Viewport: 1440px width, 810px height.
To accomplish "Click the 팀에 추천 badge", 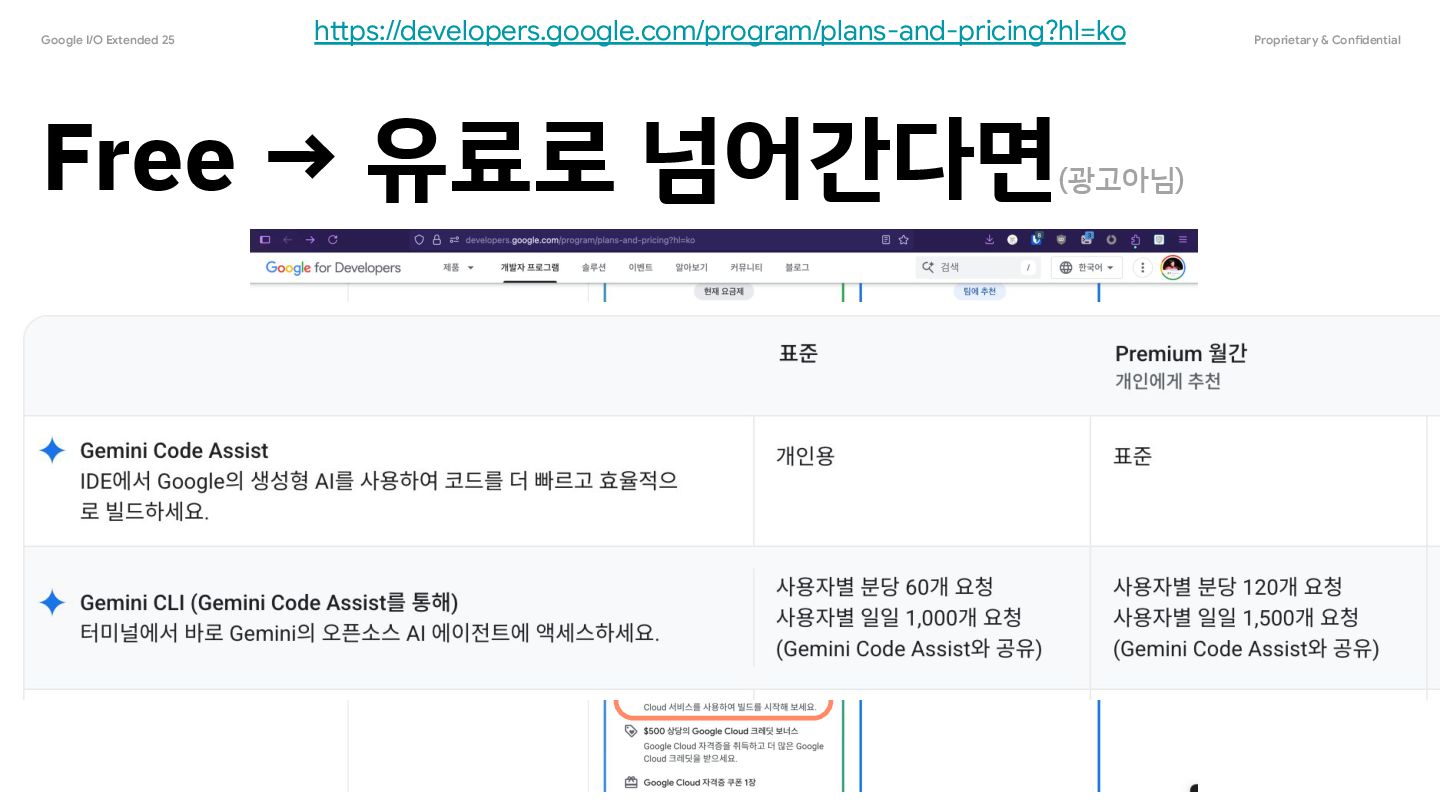I will pyautogui.click(x=979, y=291).
